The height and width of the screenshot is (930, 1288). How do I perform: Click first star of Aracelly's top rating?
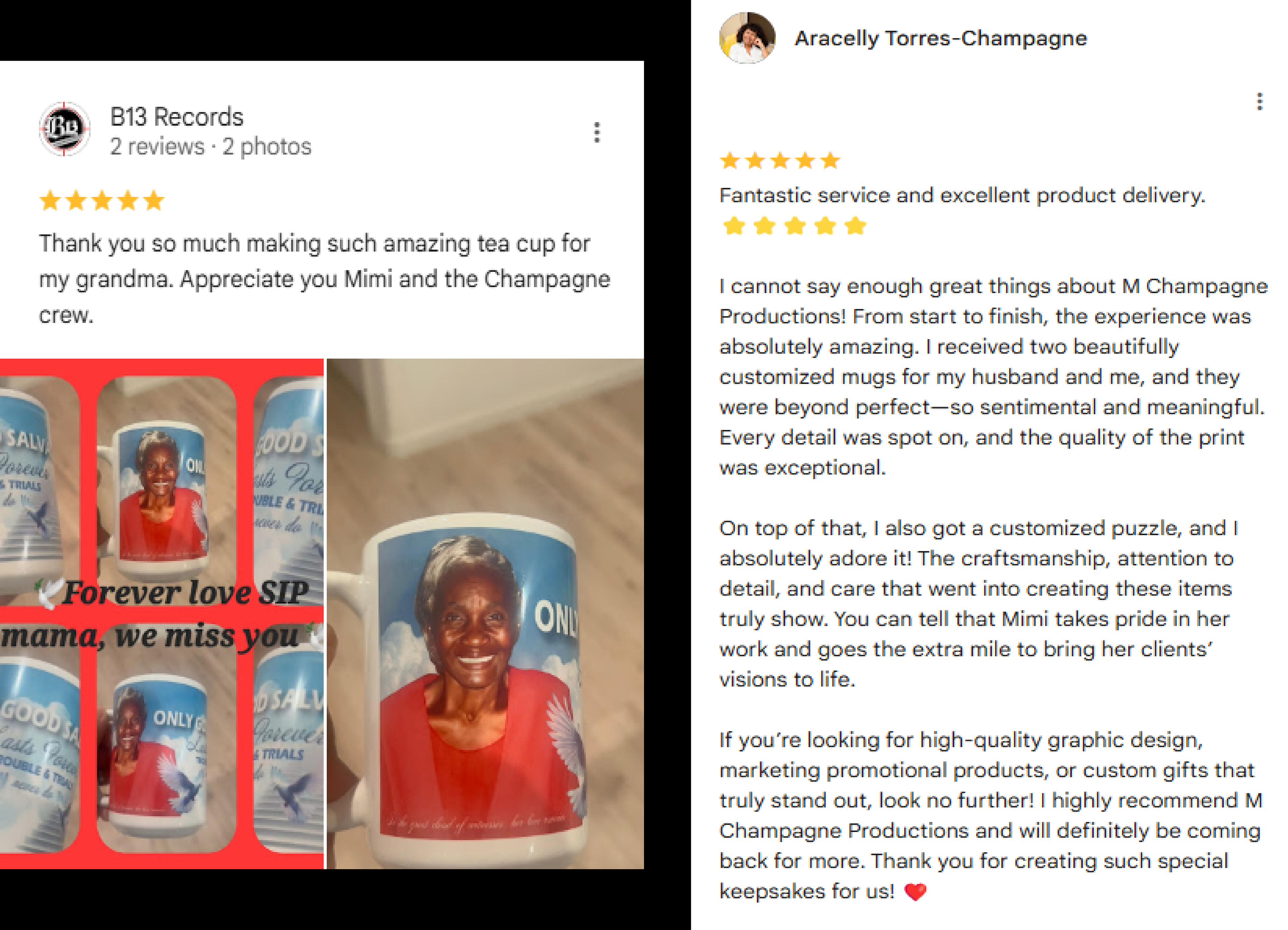coord(730,161)
